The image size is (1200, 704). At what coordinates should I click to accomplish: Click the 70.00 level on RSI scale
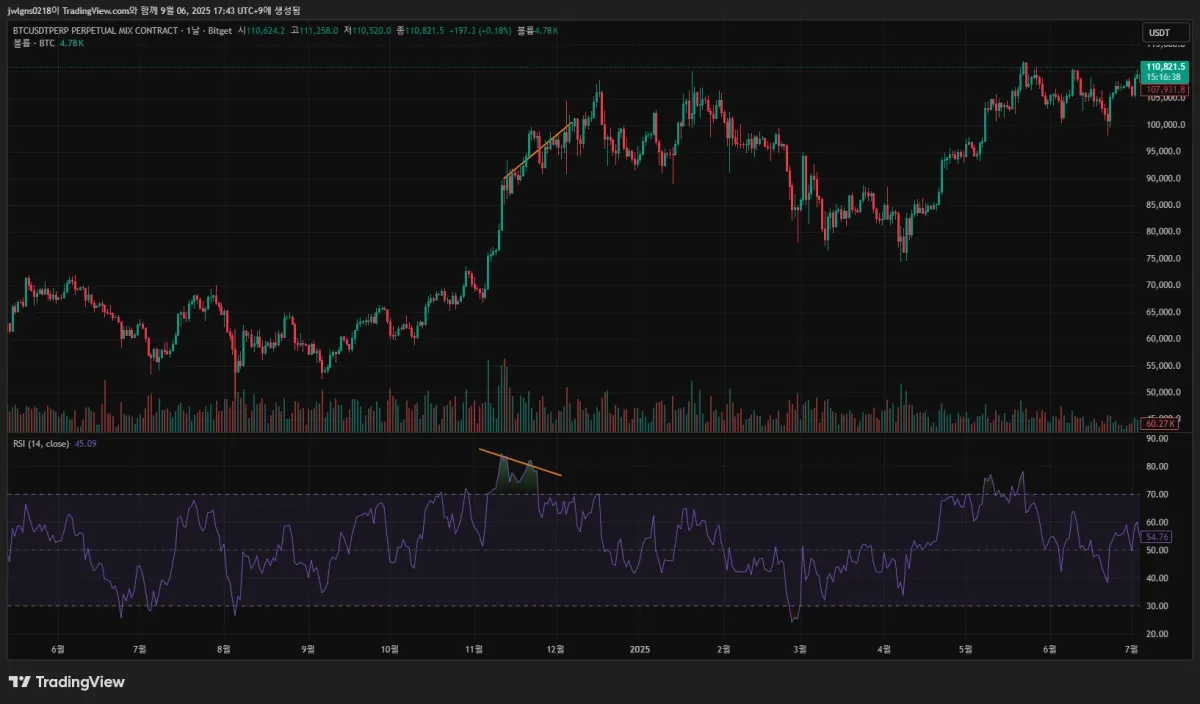[x=1158, y=494]
